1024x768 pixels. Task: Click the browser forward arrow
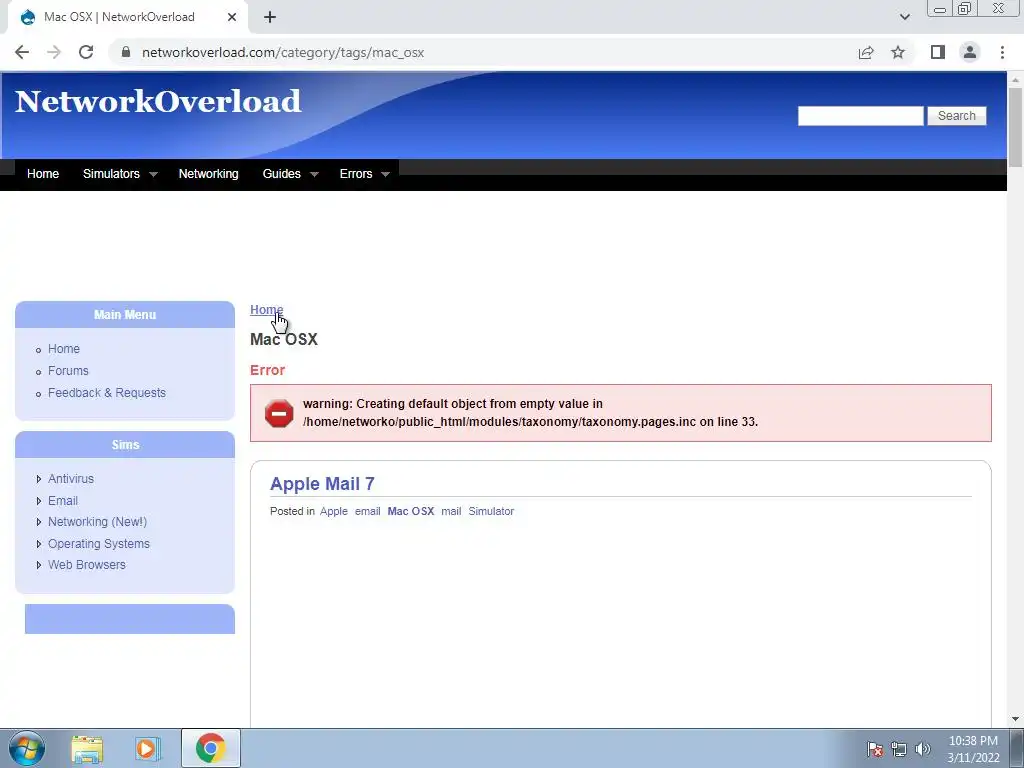click(54, 52)
